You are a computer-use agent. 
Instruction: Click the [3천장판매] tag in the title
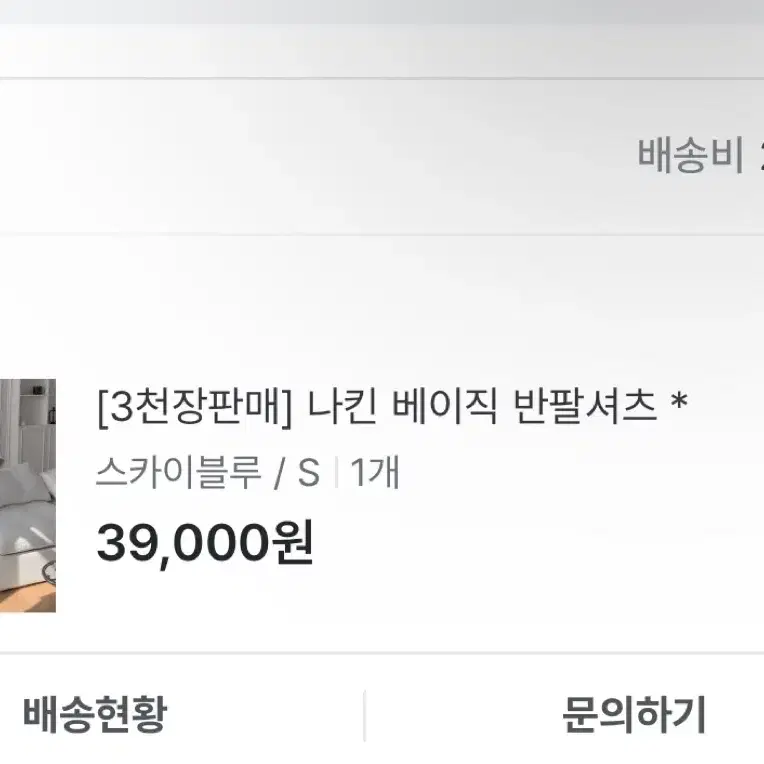point(194,408)
